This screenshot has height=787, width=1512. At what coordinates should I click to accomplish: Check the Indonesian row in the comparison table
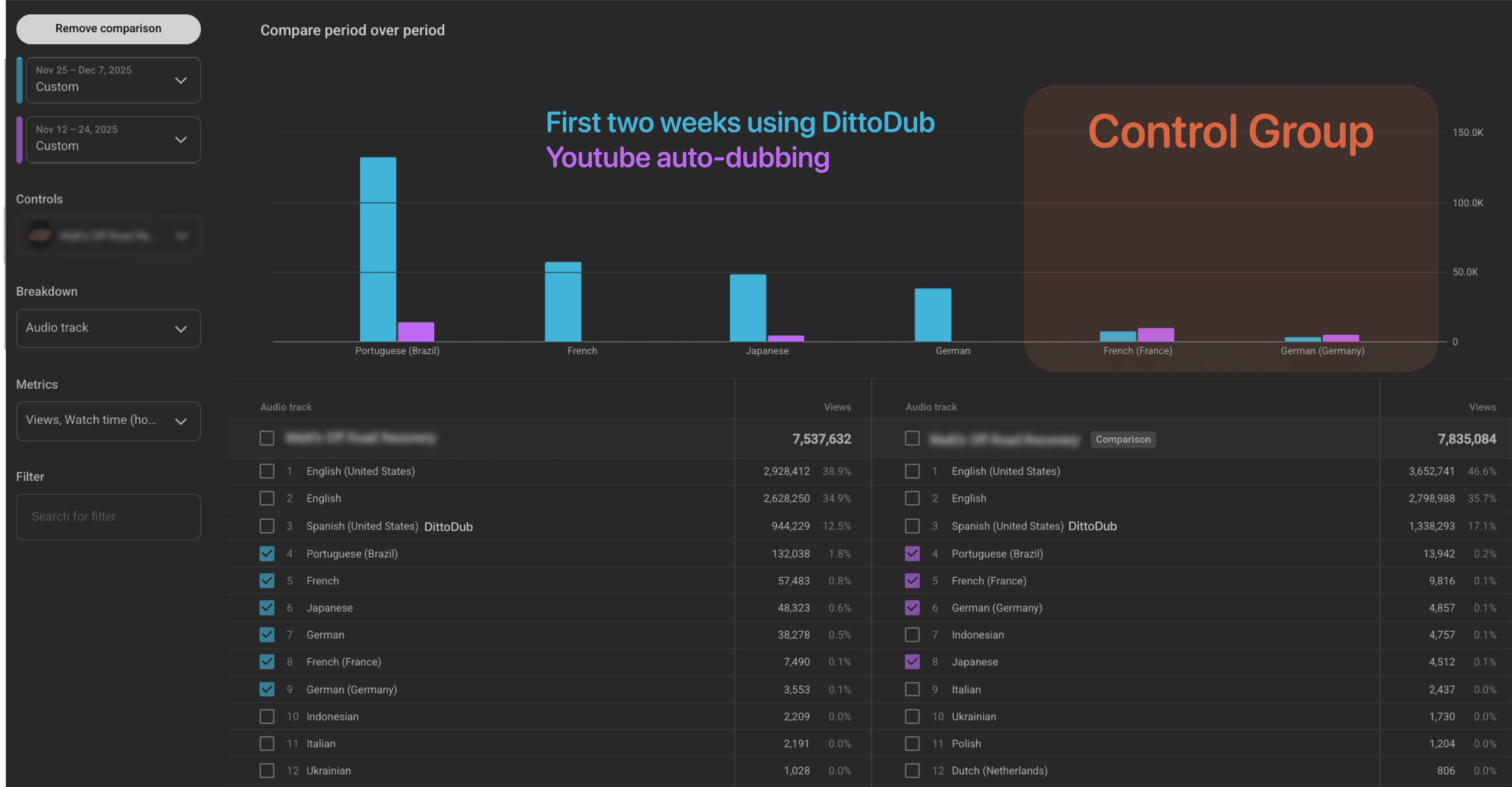click(912, 634)
